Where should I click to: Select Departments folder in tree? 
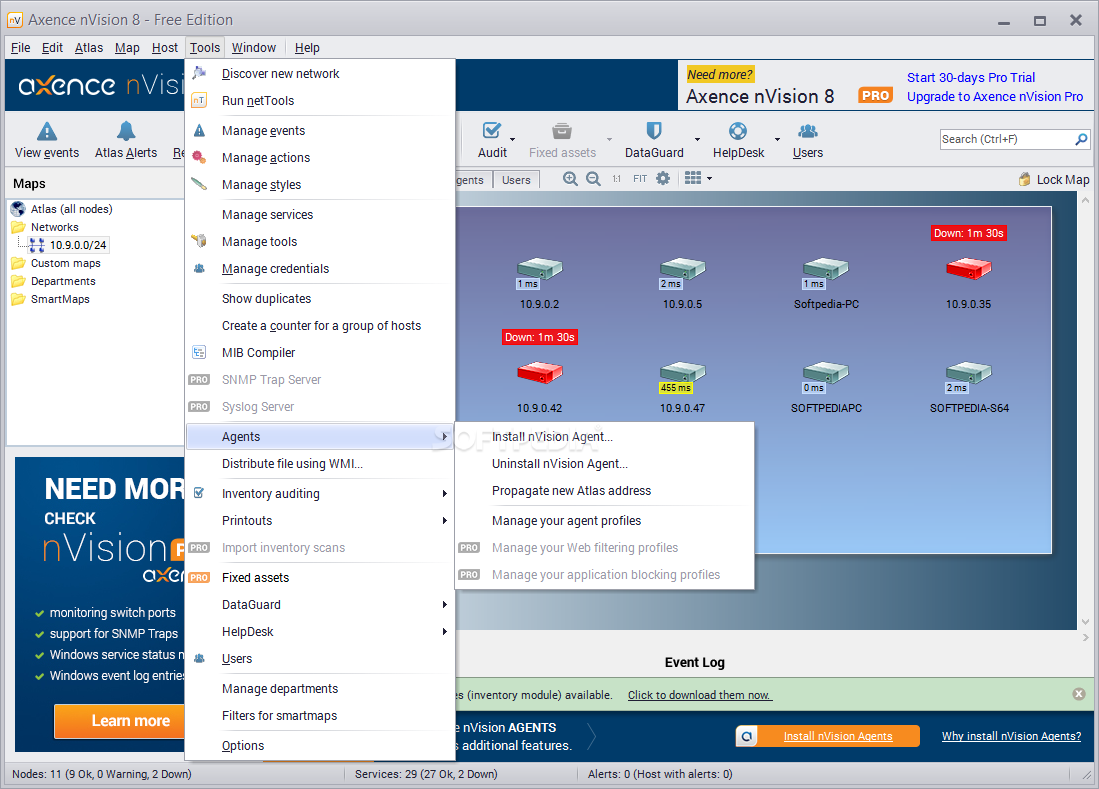(62, 281)
